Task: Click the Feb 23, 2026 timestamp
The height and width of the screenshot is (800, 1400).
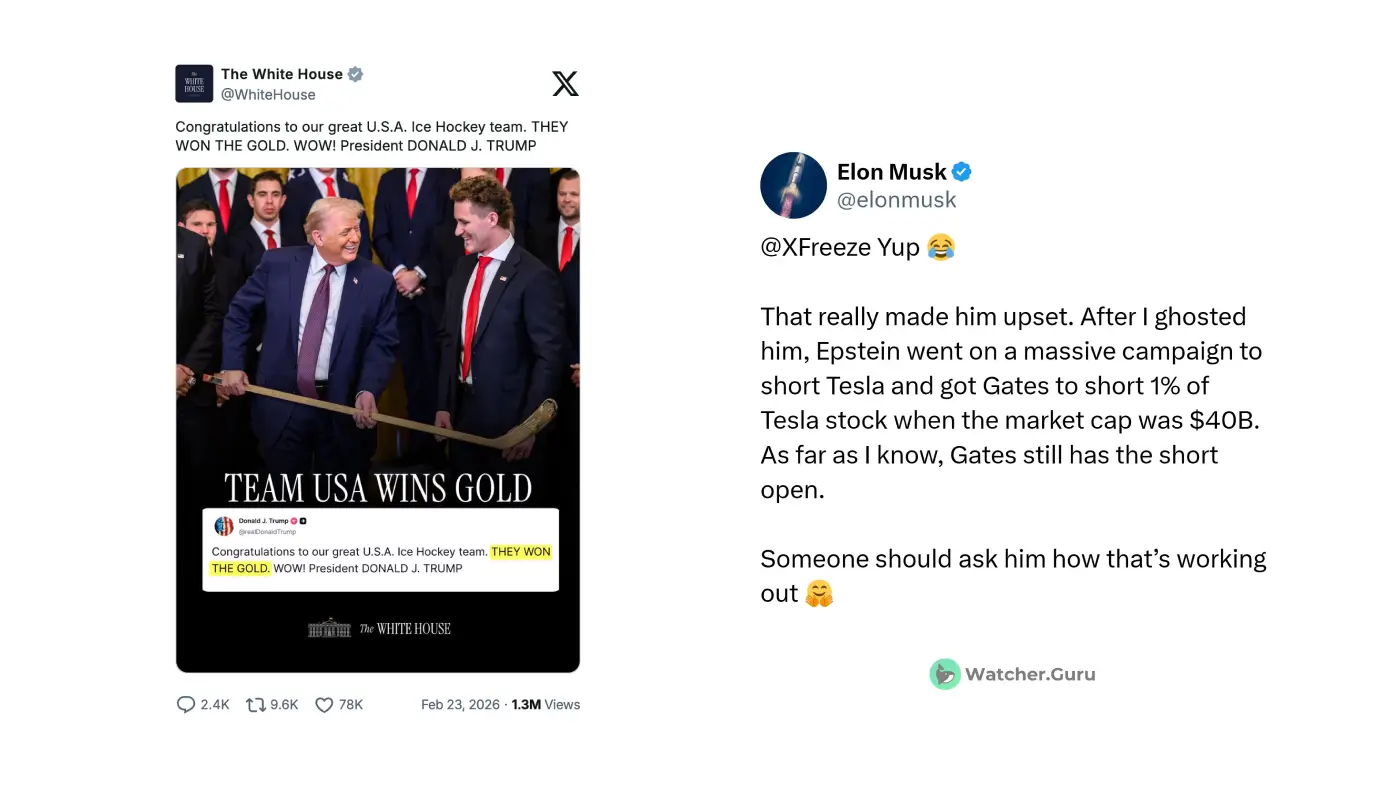Action: [460, 705]
